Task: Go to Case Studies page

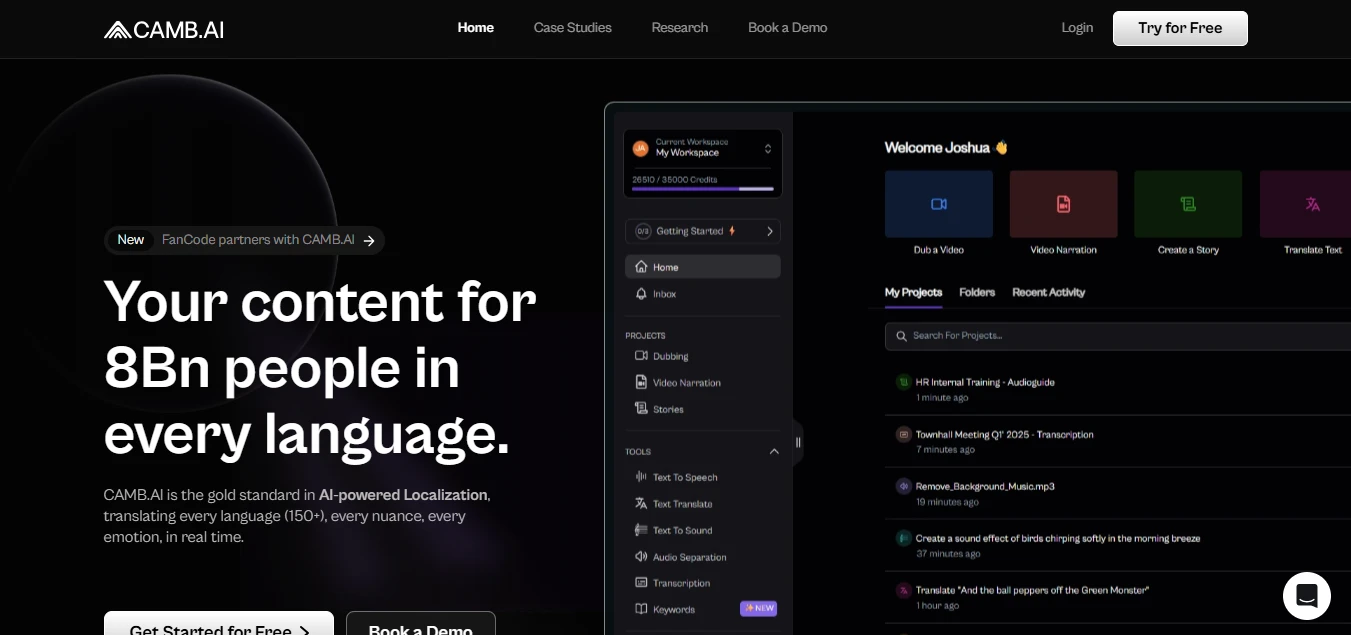Action: pyautogui.click(x=573, y=28)
